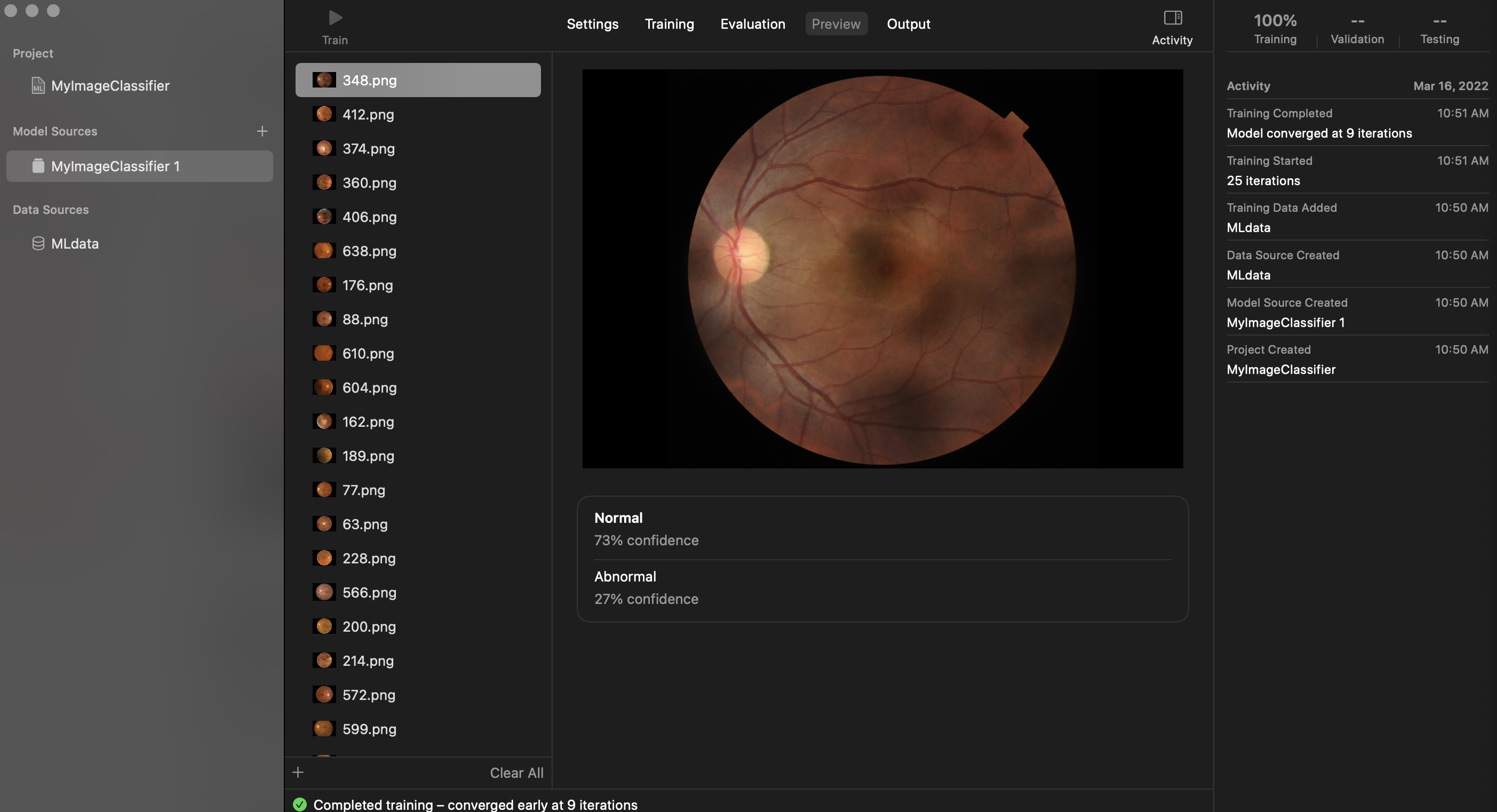The height and width of the screenshot is (812, 1497).
Task: Open the MyImageClassifier project file
Action: coord(110,85)
